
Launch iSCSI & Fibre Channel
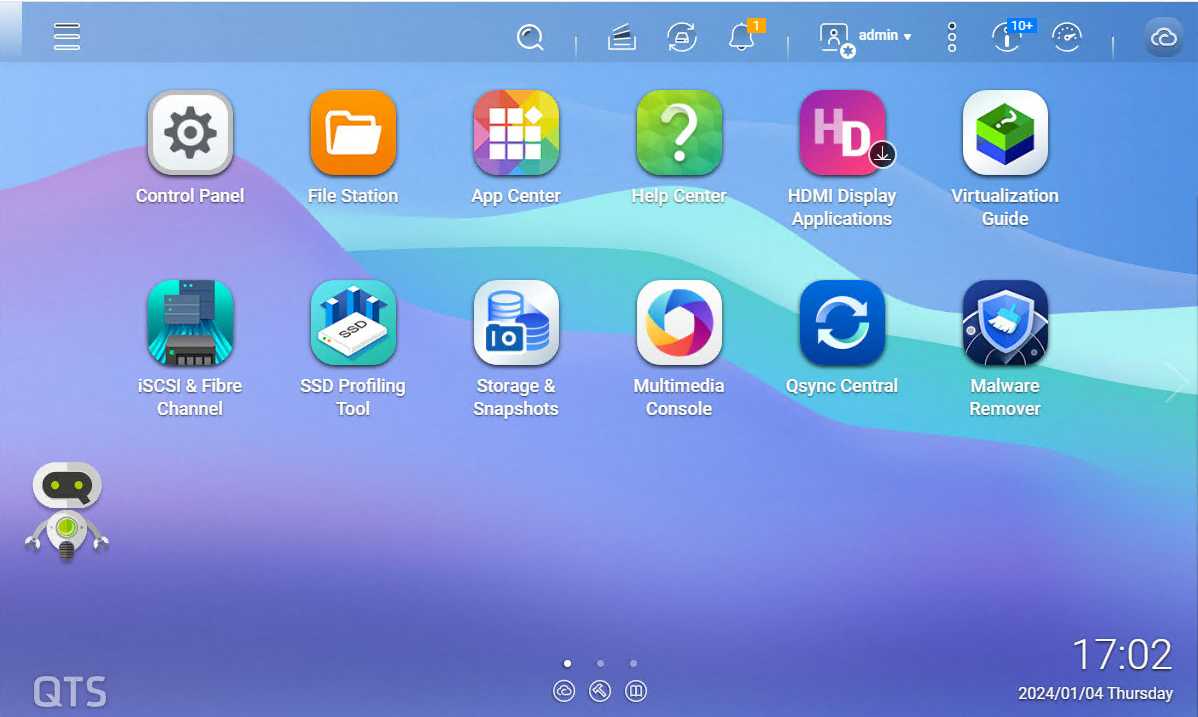tap(190, 323)
